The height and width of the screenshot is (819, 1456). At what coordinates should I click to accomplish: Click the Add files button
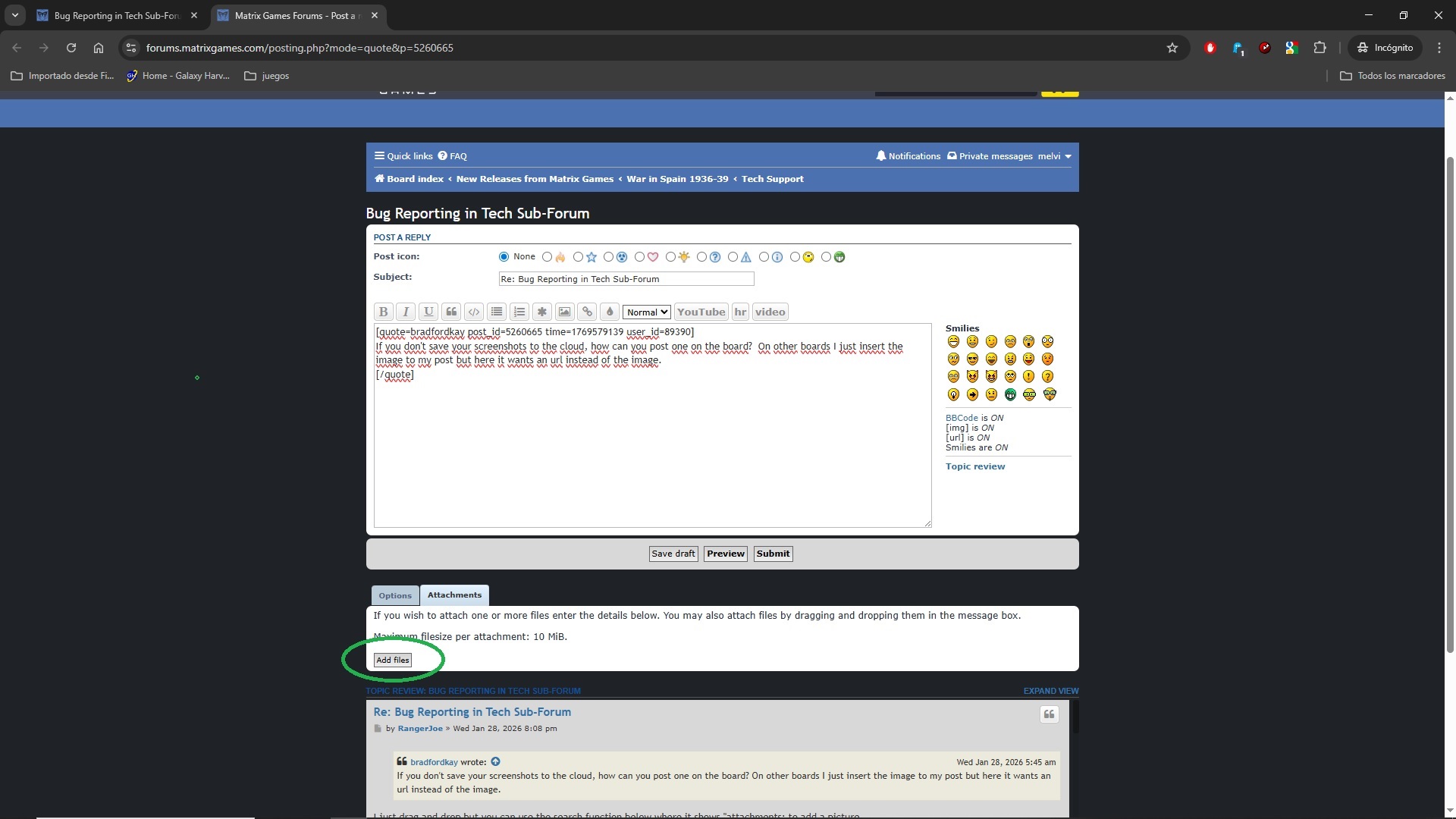click(392, 660)
